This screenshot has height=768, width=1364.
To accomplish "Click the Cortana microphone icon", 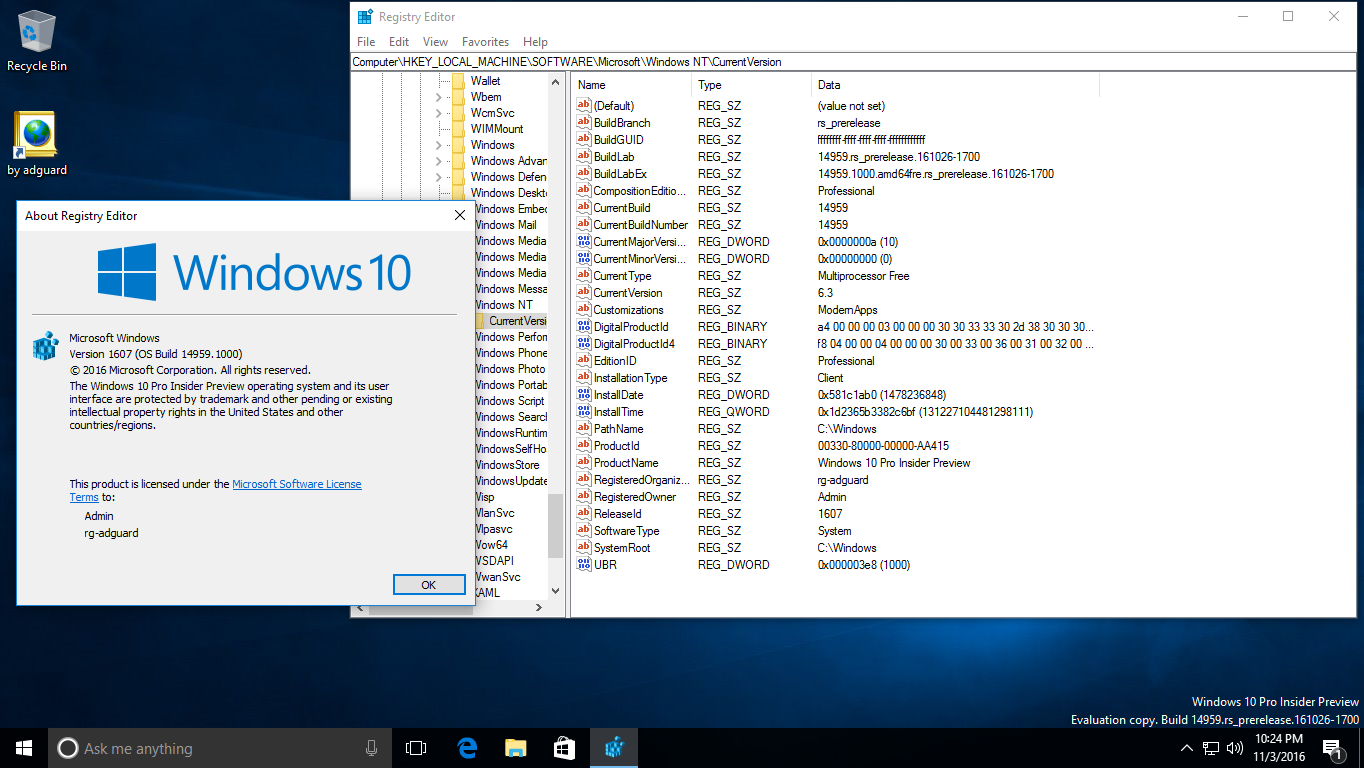I will click(x=371, y=748).
